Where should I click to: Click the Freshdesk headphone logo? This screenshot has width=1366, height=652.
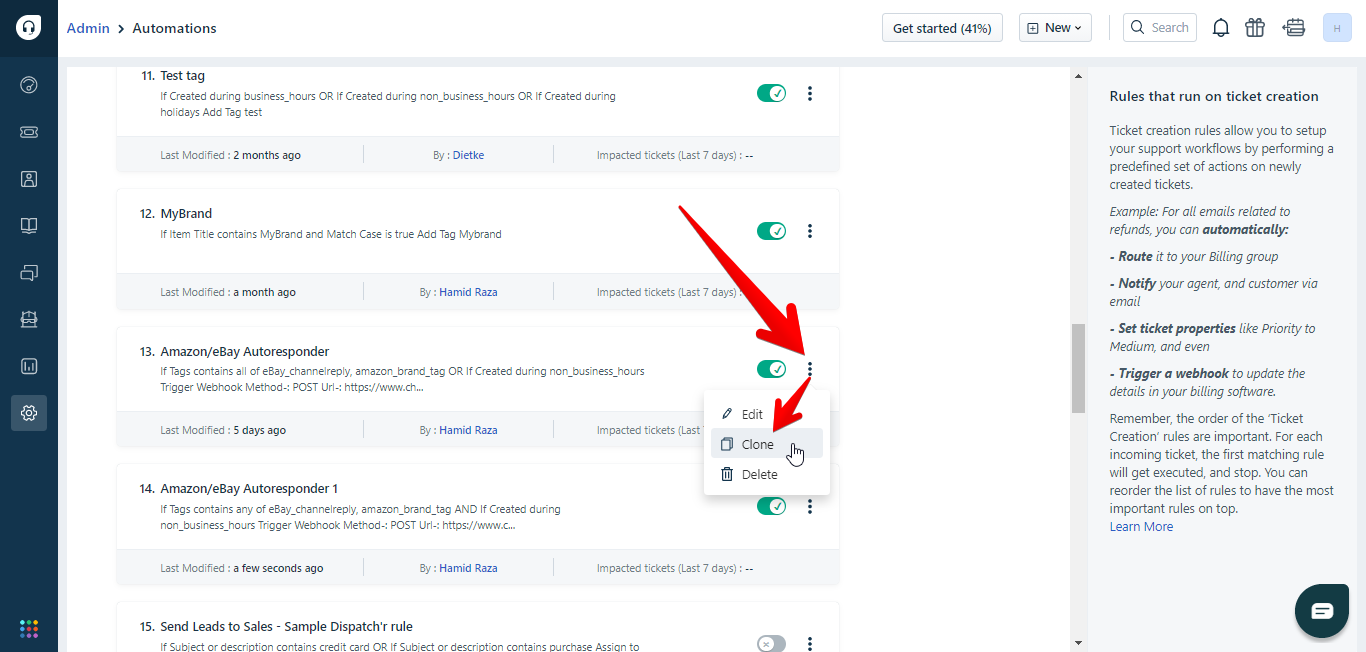click(x=29, y=28)
